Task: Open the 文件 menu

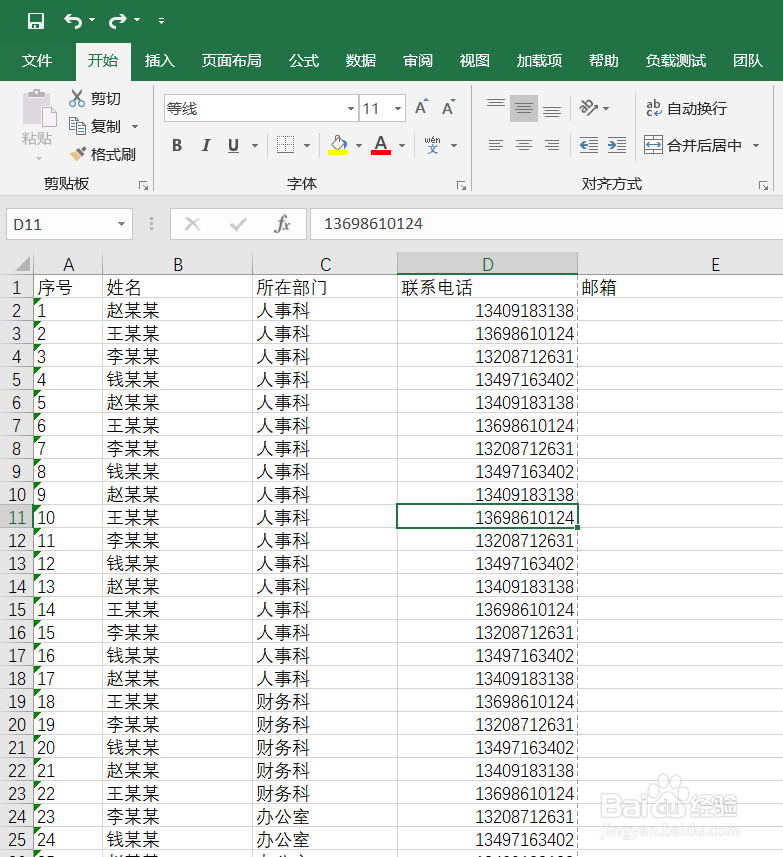Action: pyautogui.click(x=37, y=60)
